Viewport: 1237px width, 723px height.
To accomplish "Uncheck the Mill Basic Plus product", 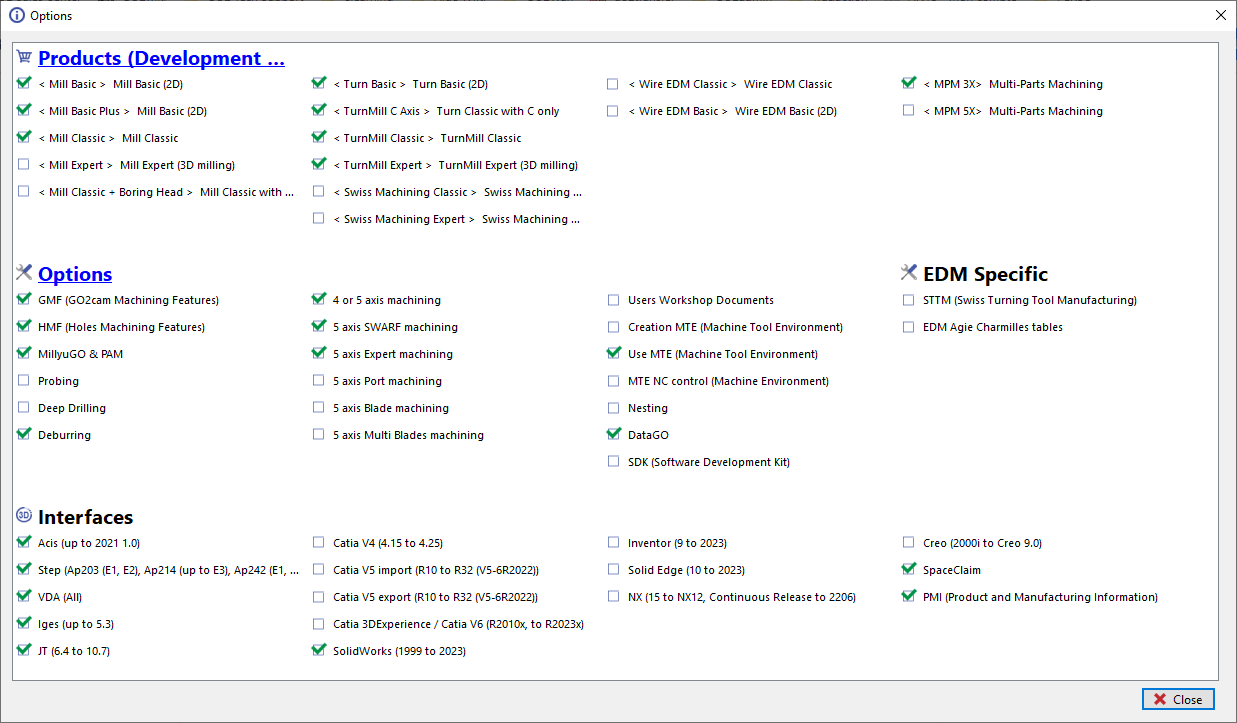I will tap(24, 111).
